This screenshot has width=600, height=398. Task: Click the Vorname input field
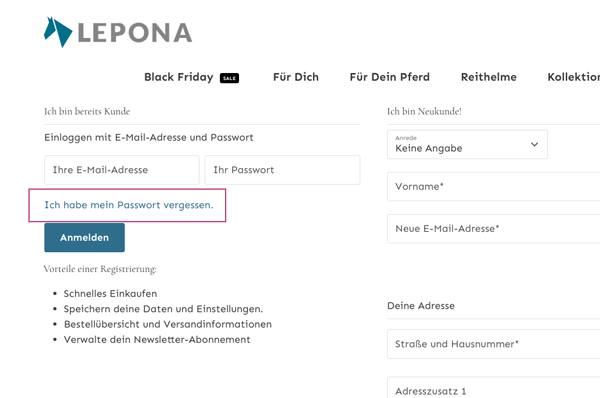point(494,187)
